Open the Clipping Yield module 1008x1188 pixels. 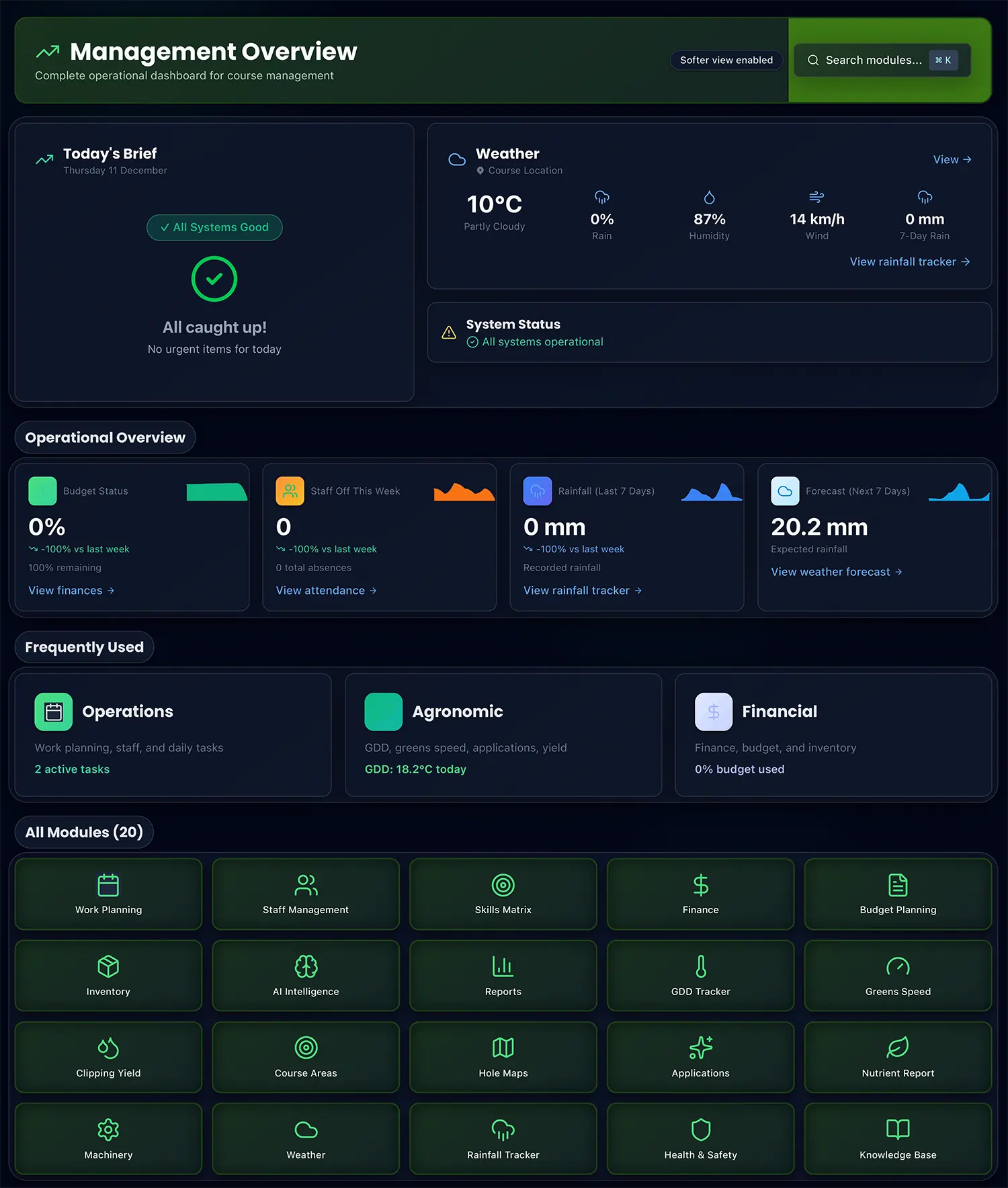click(x=108, y=1057)
